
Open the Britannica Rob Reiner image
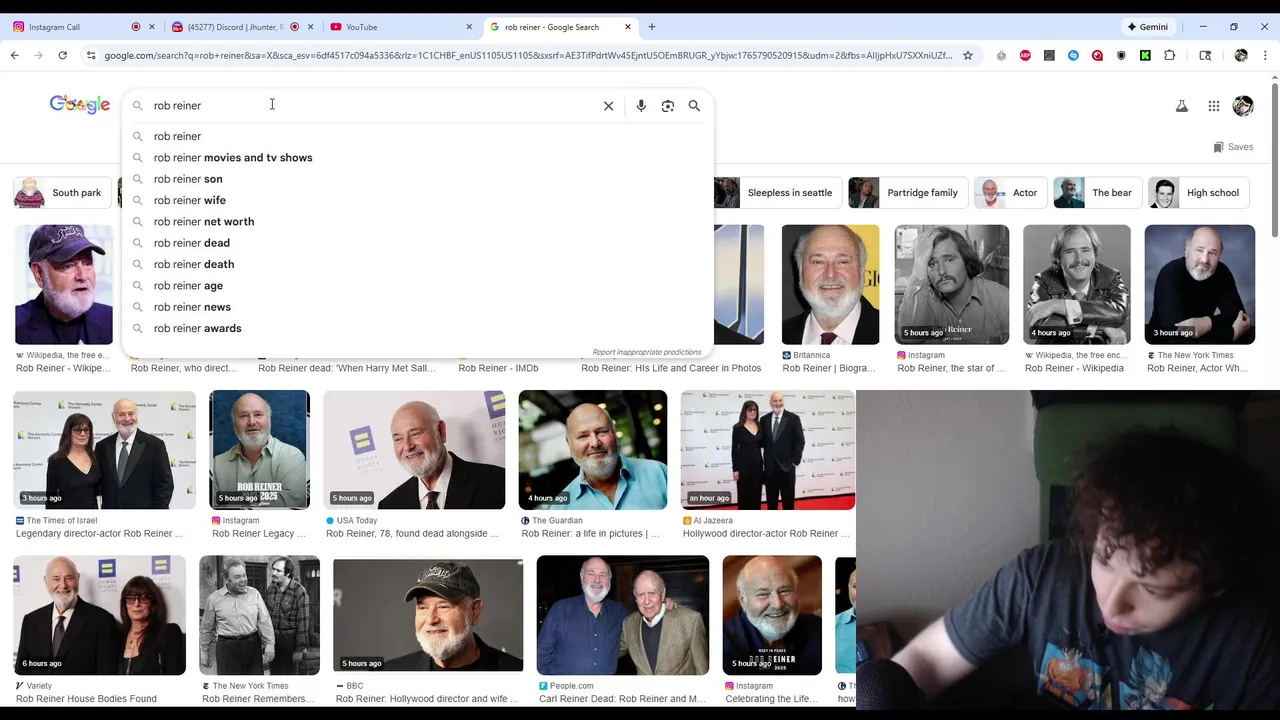830,284
